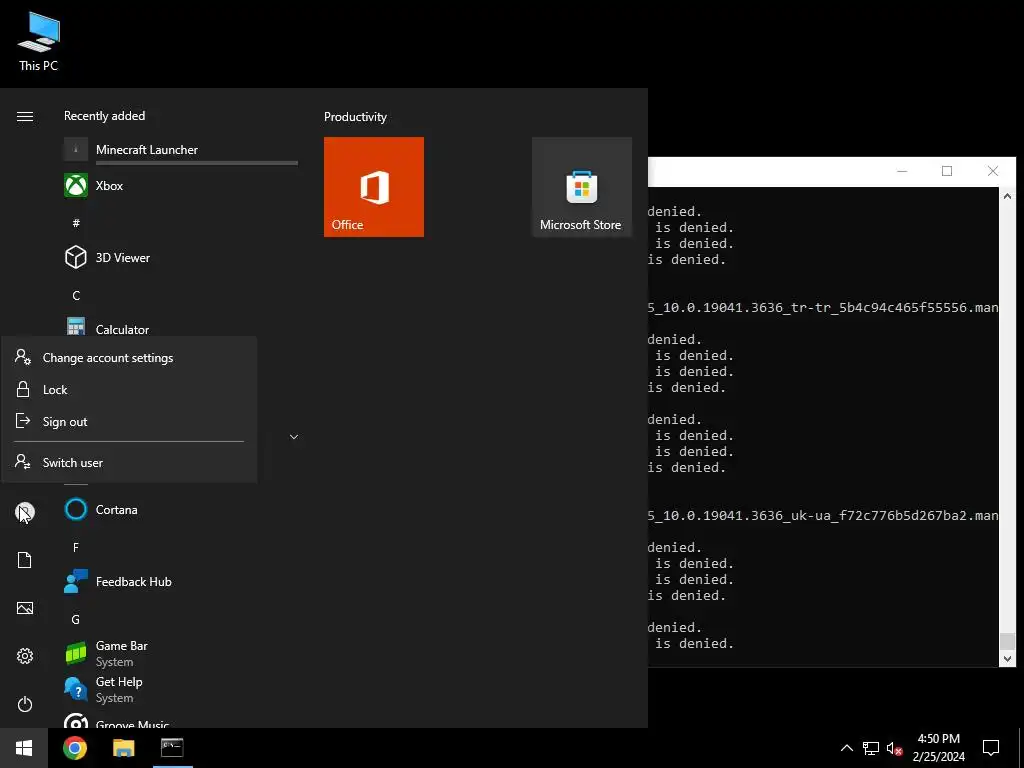Open the Microsoft Store tile
The height and width of the screenshot is (768, 1024).
click(581, 187)
